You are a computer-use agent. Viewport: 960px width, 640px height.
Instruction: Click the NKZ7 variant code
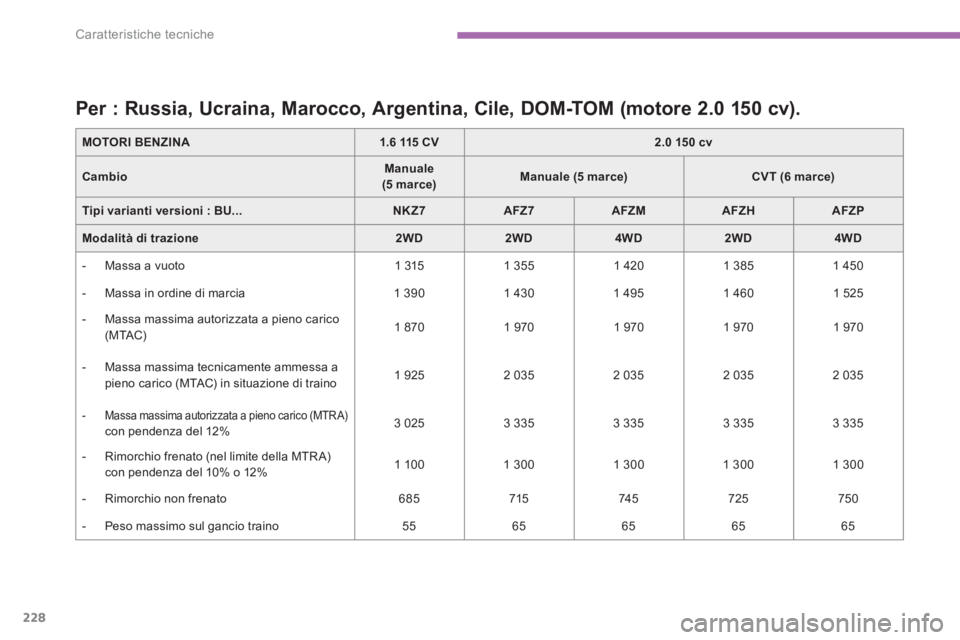point(409,210)
